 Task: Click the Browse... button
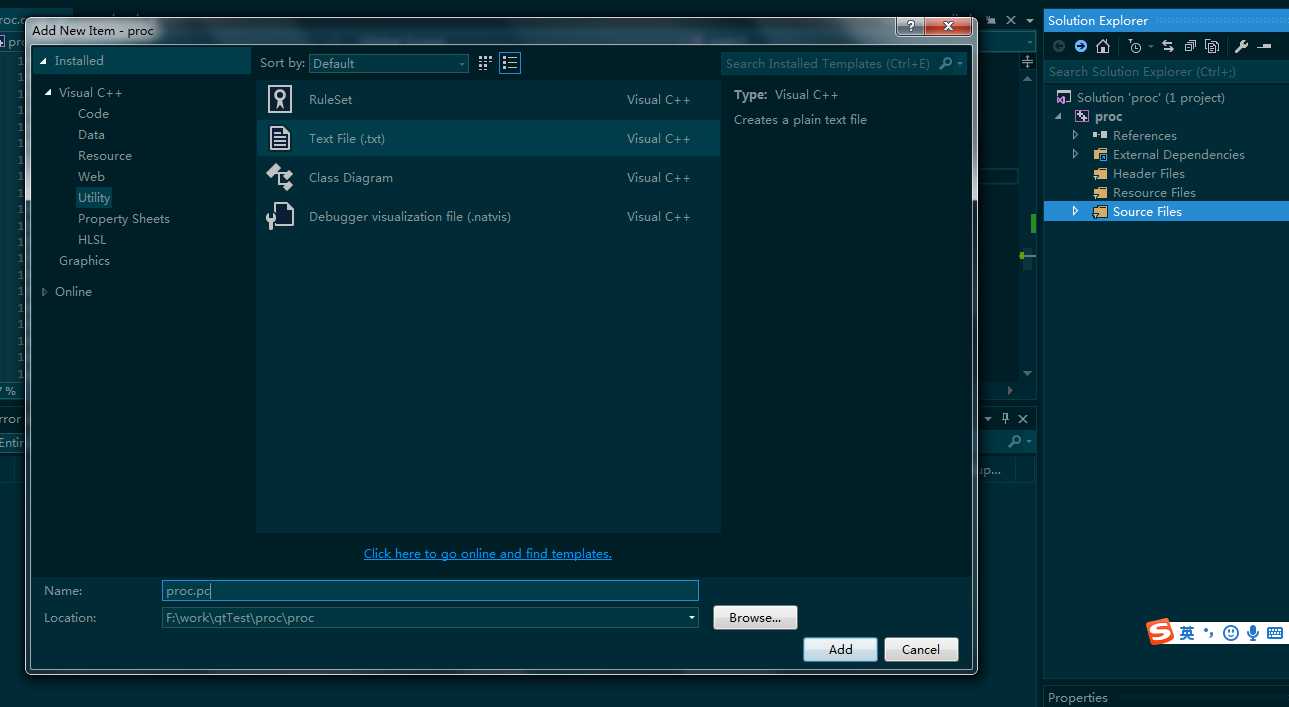click(x=755, y=618)
